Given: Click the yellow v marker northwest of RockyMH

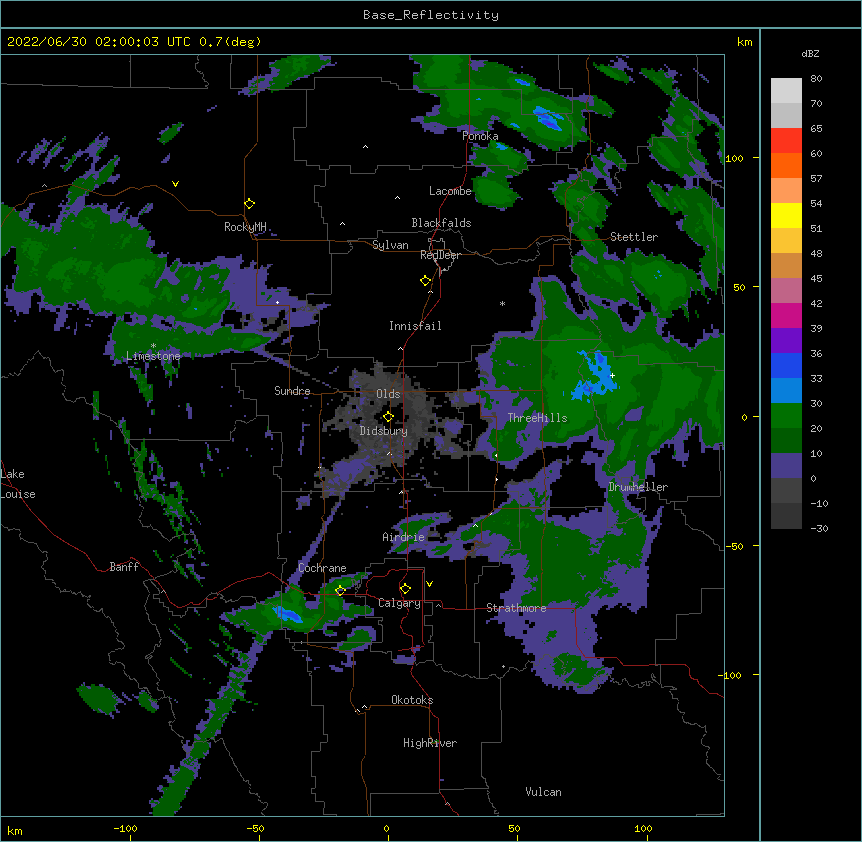Looking at the screenshot, I should 175,184.
